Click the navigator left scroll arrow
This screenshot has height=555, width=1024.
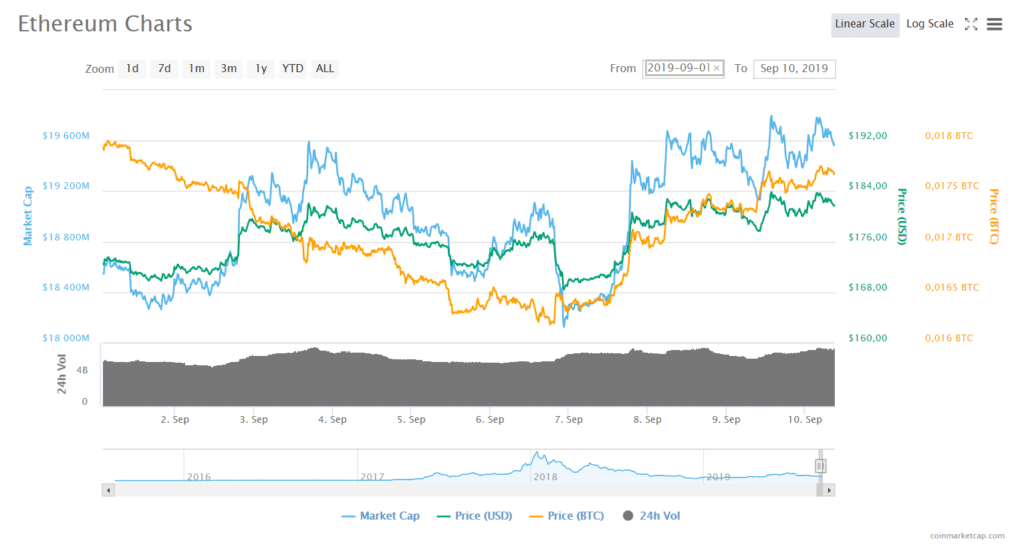108,490
